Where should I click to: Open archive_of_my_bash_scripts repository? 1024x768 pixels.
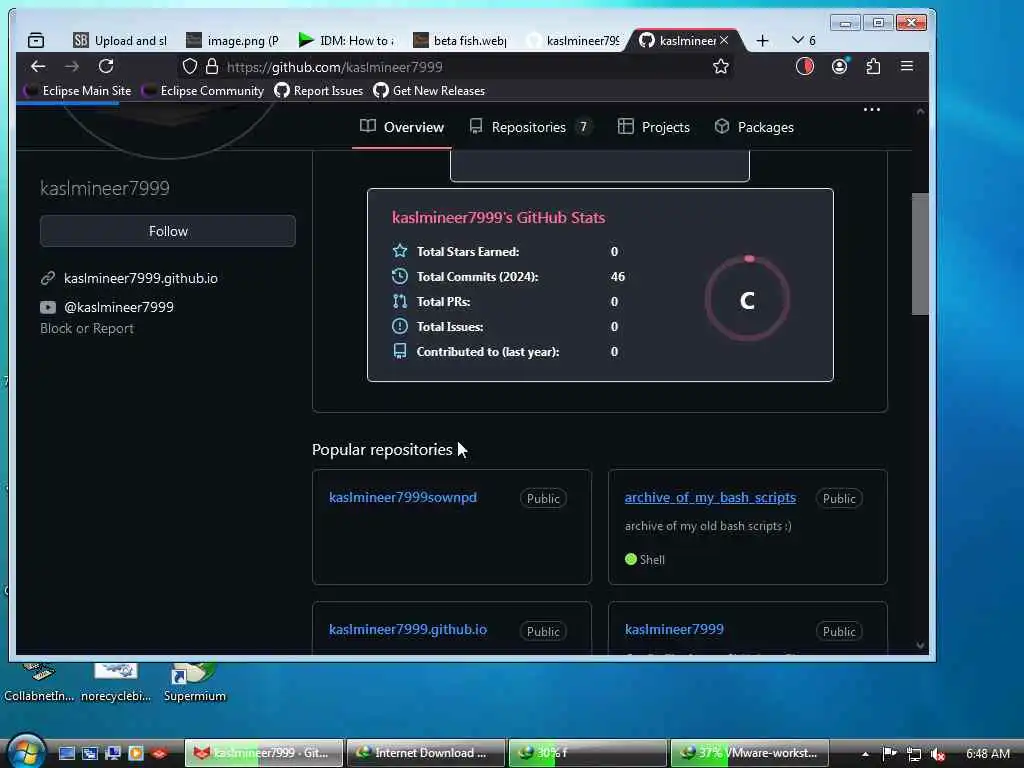click(710, 498)
